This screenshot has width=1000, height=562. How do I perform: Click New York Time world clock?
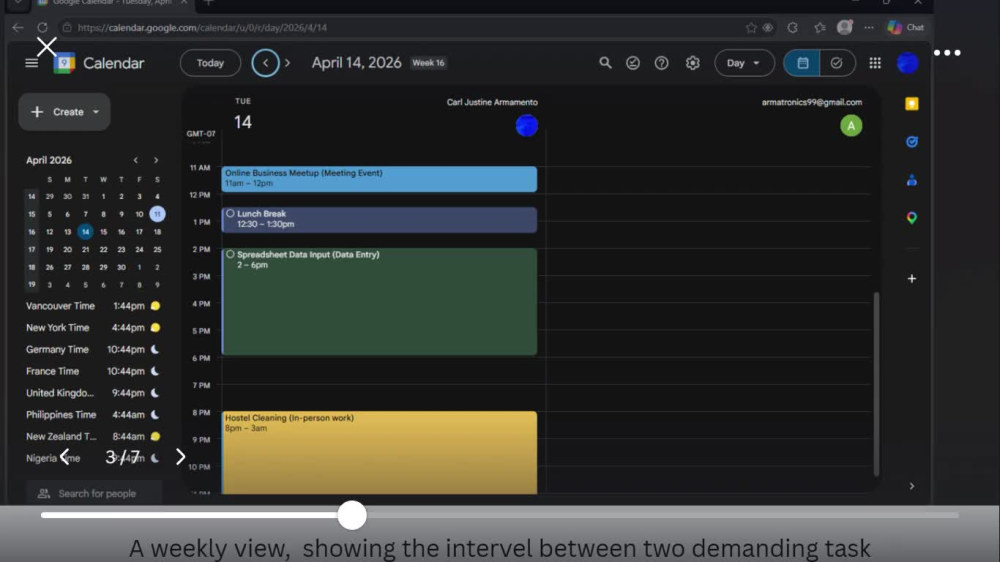pos(93,327)
